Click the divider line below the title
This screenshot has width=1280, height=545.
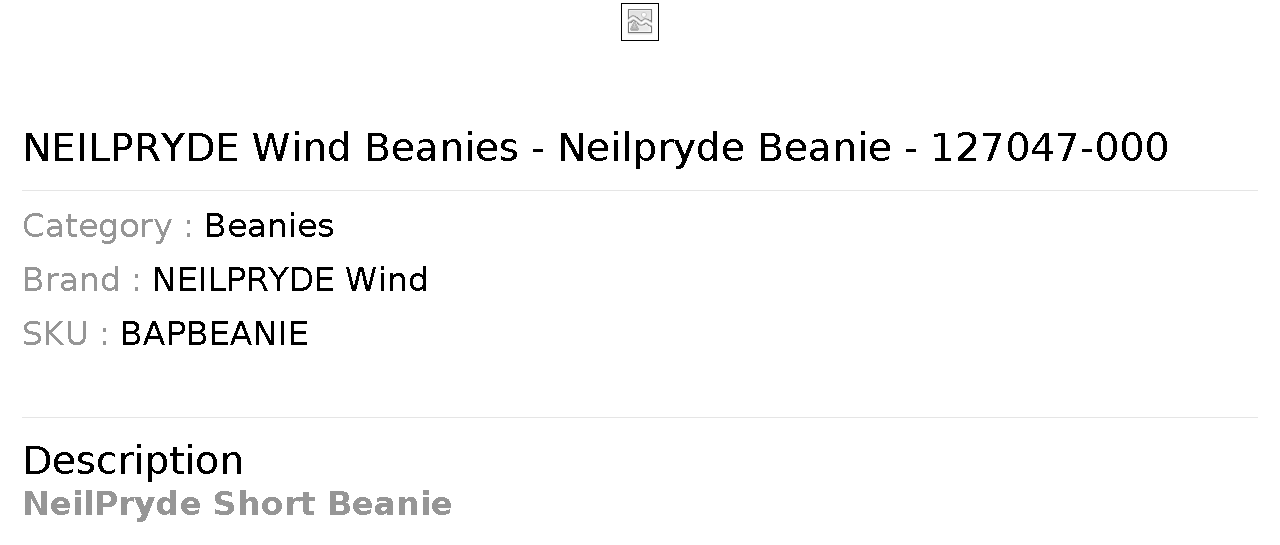[640, 190]
